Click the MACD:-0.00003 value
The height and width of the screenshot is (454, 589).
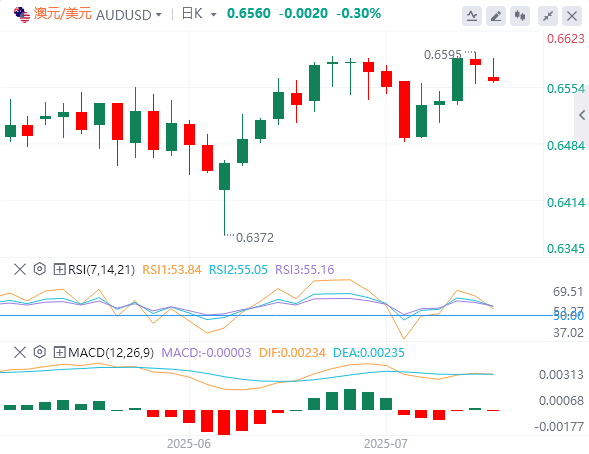pyautogui.click(x=206, y=353)
